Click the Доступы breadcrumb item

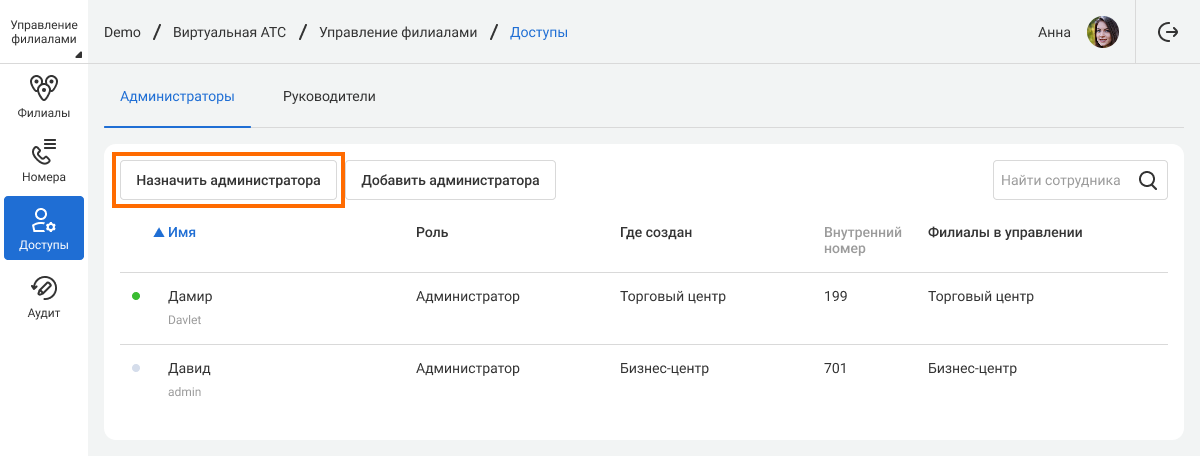coord(538,32)
